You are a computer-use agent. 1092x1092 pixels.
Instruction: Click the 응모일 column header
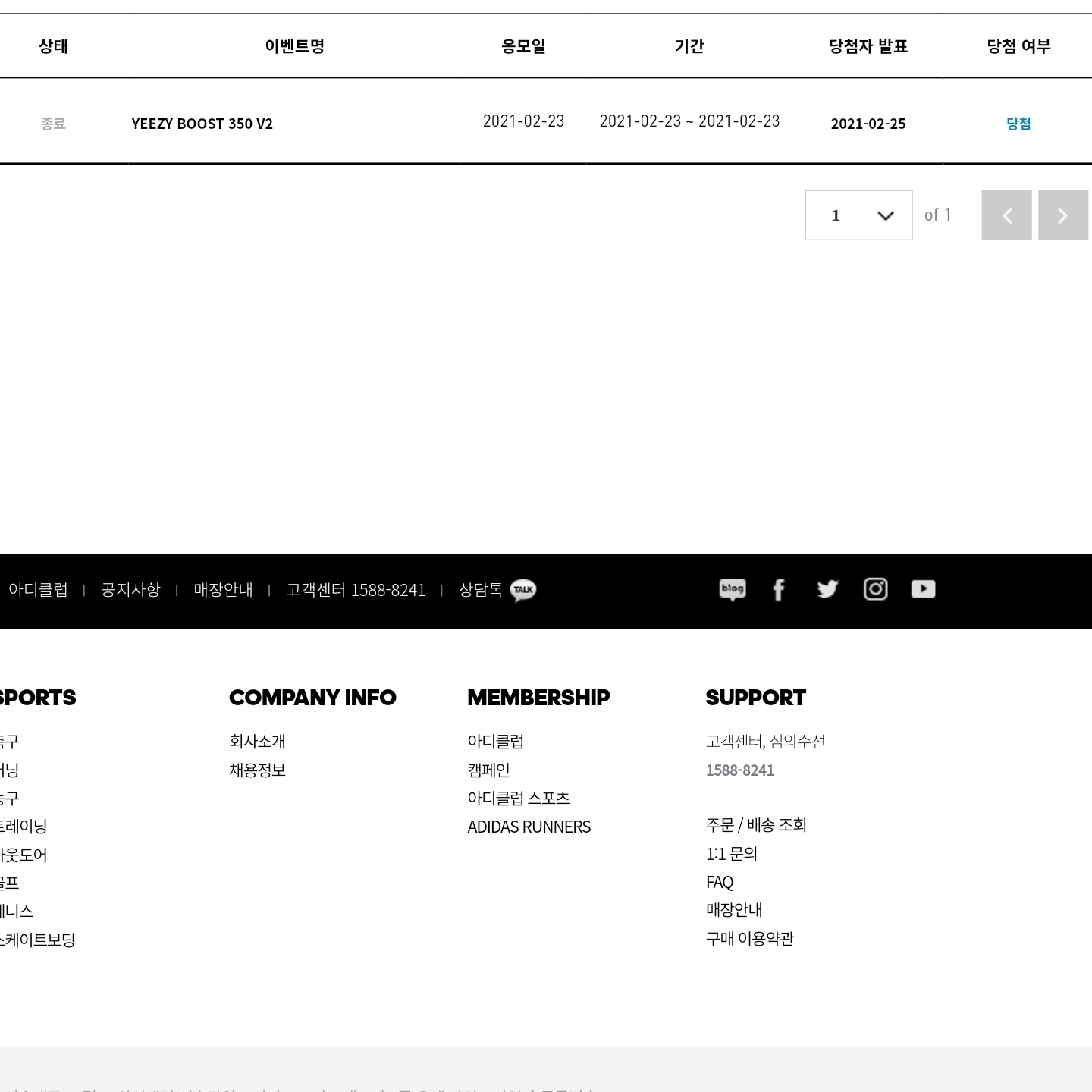point(523,46)
